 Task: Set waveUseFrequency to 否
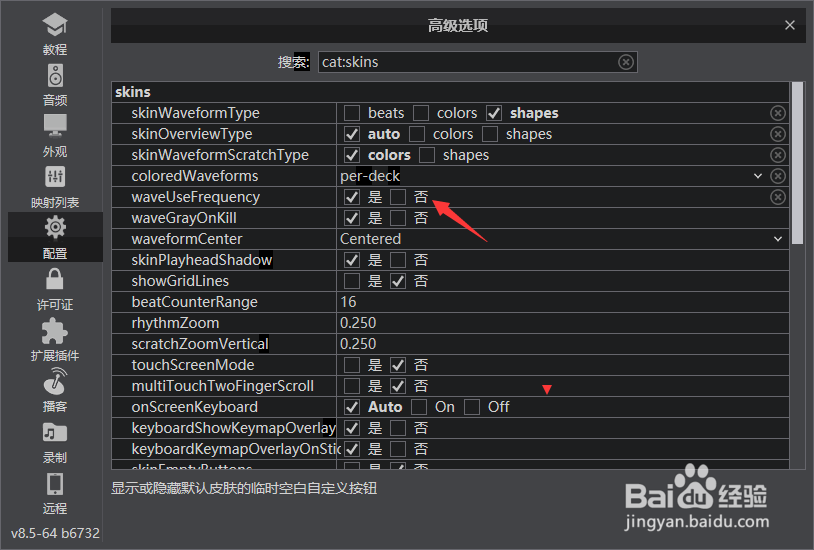click(398, 197)
